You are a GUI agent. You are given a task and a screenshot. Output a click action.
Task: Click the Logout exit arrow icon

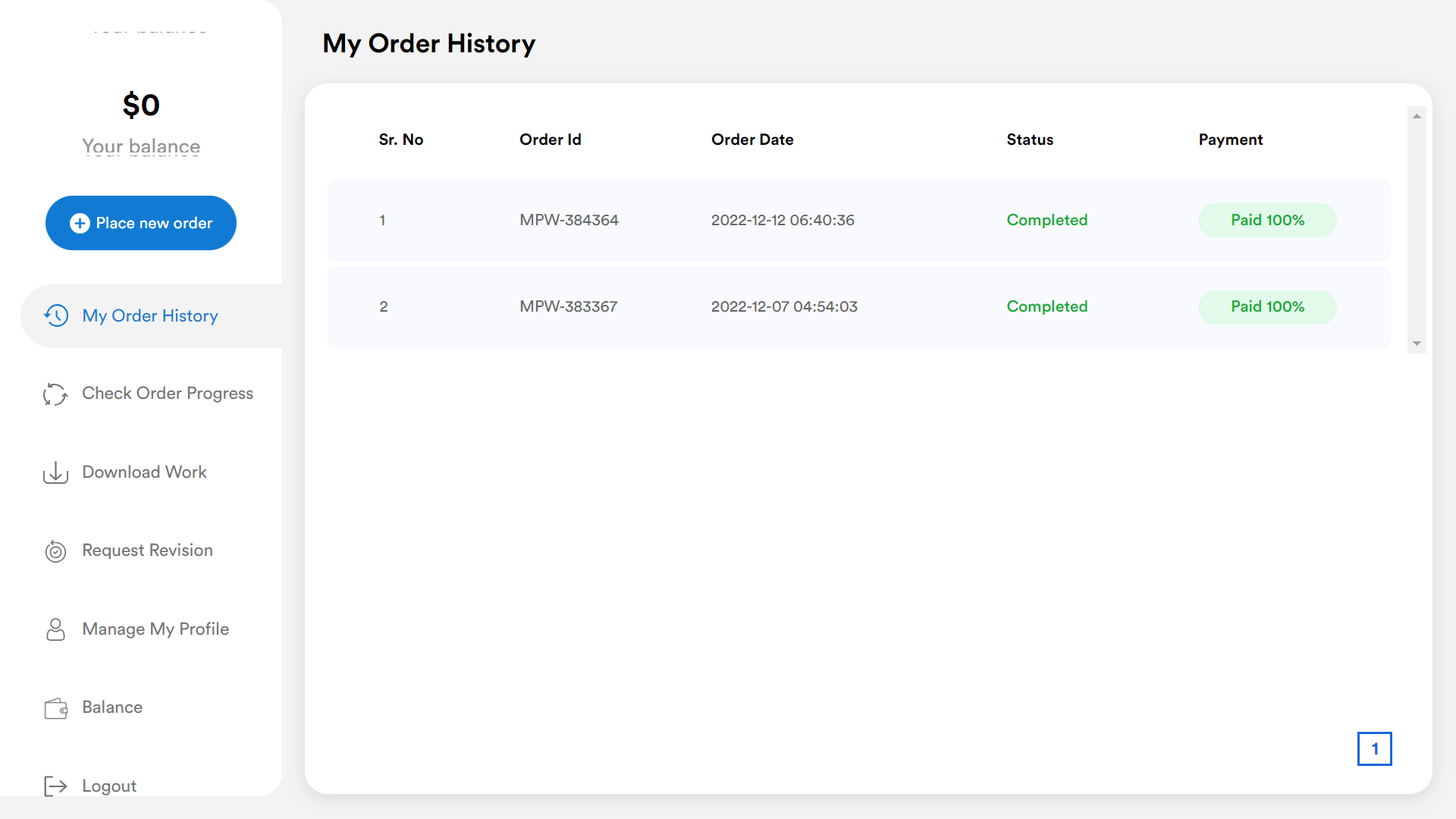[x=55, y=786]
